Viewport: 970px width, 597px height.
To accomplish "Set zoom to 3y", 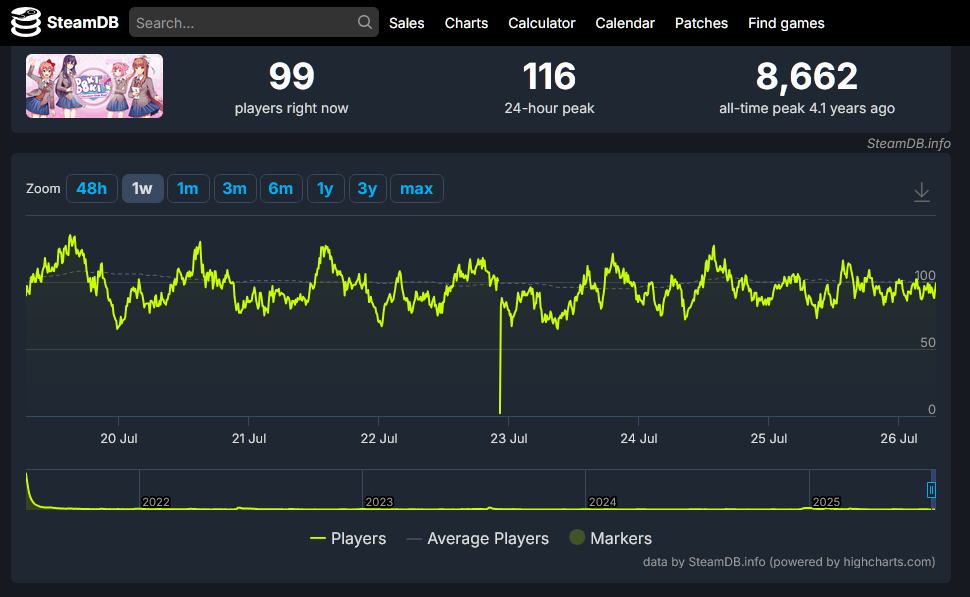I will 367,189.
